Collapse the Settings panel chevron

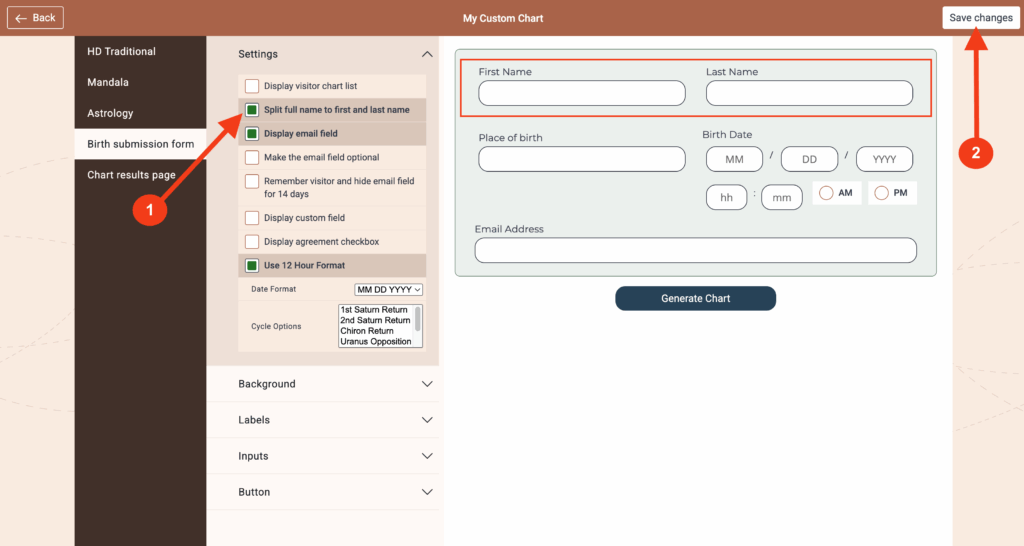click(x=427, y=54)
